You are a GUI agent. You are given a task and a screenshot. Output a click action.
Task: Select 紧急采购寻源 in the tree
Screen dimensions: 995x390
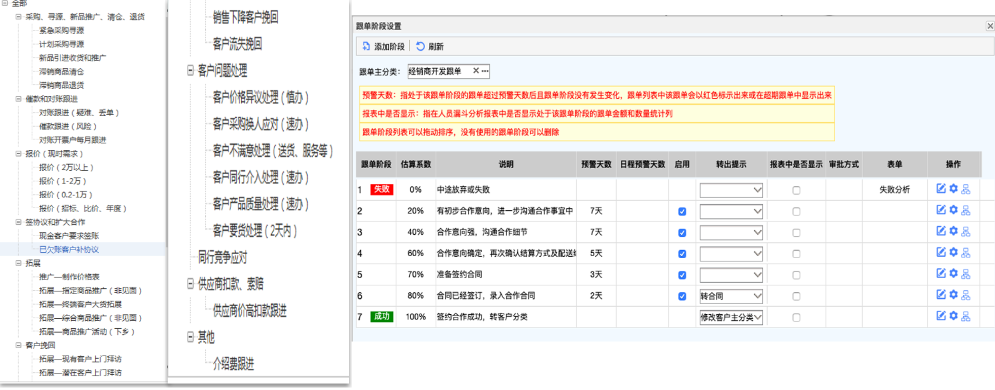pos(62,30)
